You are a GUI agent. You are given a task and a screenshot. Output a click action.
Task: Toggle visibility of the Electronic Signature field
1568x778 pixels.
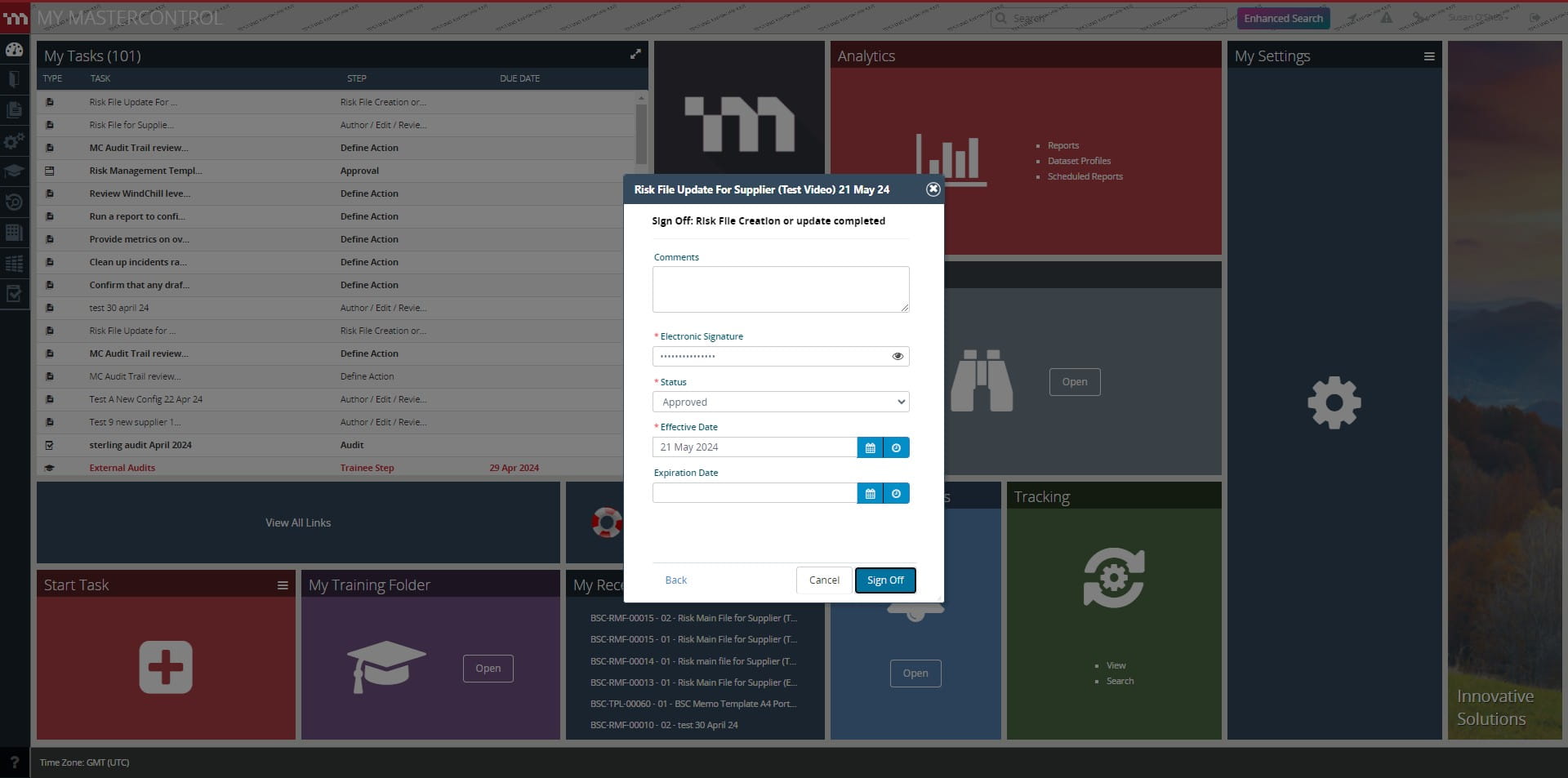pyautogui.click(x=898, y=357)
